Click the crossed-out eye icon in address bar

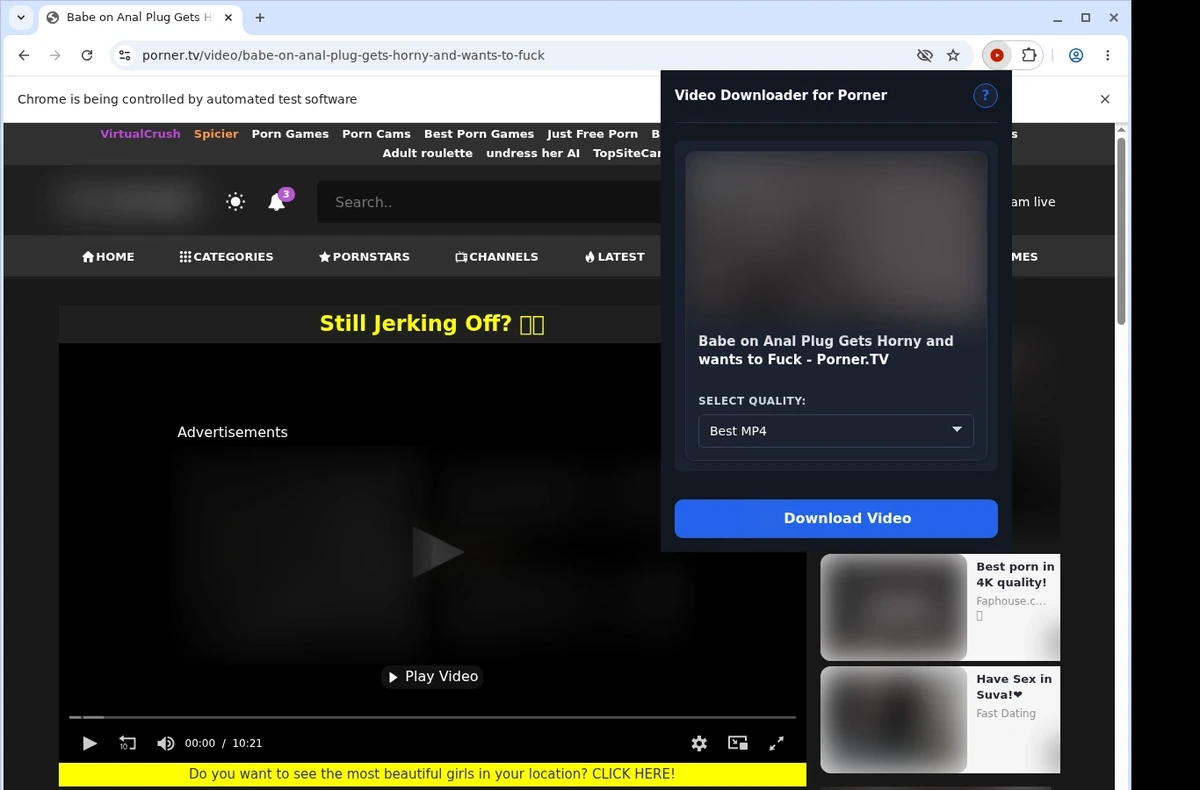925,55
